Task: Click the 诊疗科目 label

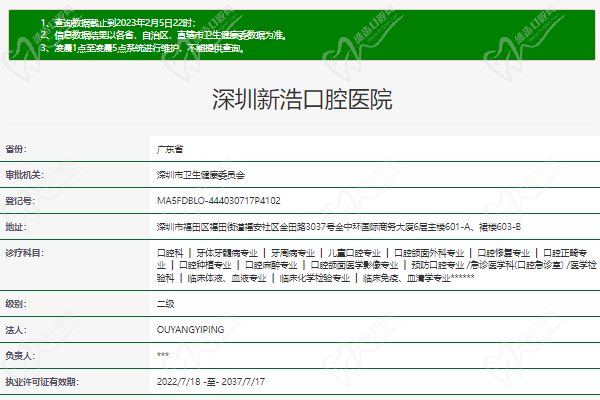Action: [x=24, y=253]
